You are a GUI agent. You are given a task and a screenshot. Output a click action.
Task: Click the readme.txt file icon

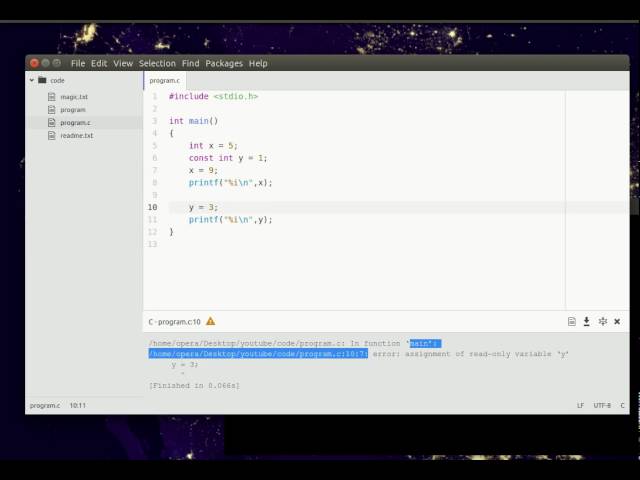(51, 136)
